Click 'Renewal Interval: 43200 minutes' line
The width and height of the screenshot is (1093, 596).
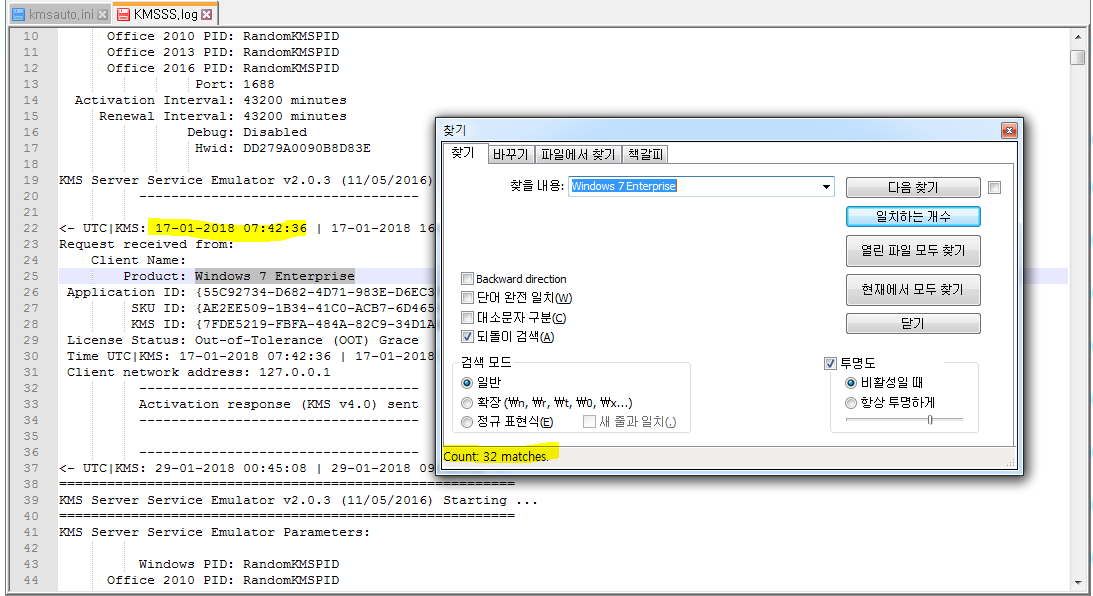pos(222,116)
